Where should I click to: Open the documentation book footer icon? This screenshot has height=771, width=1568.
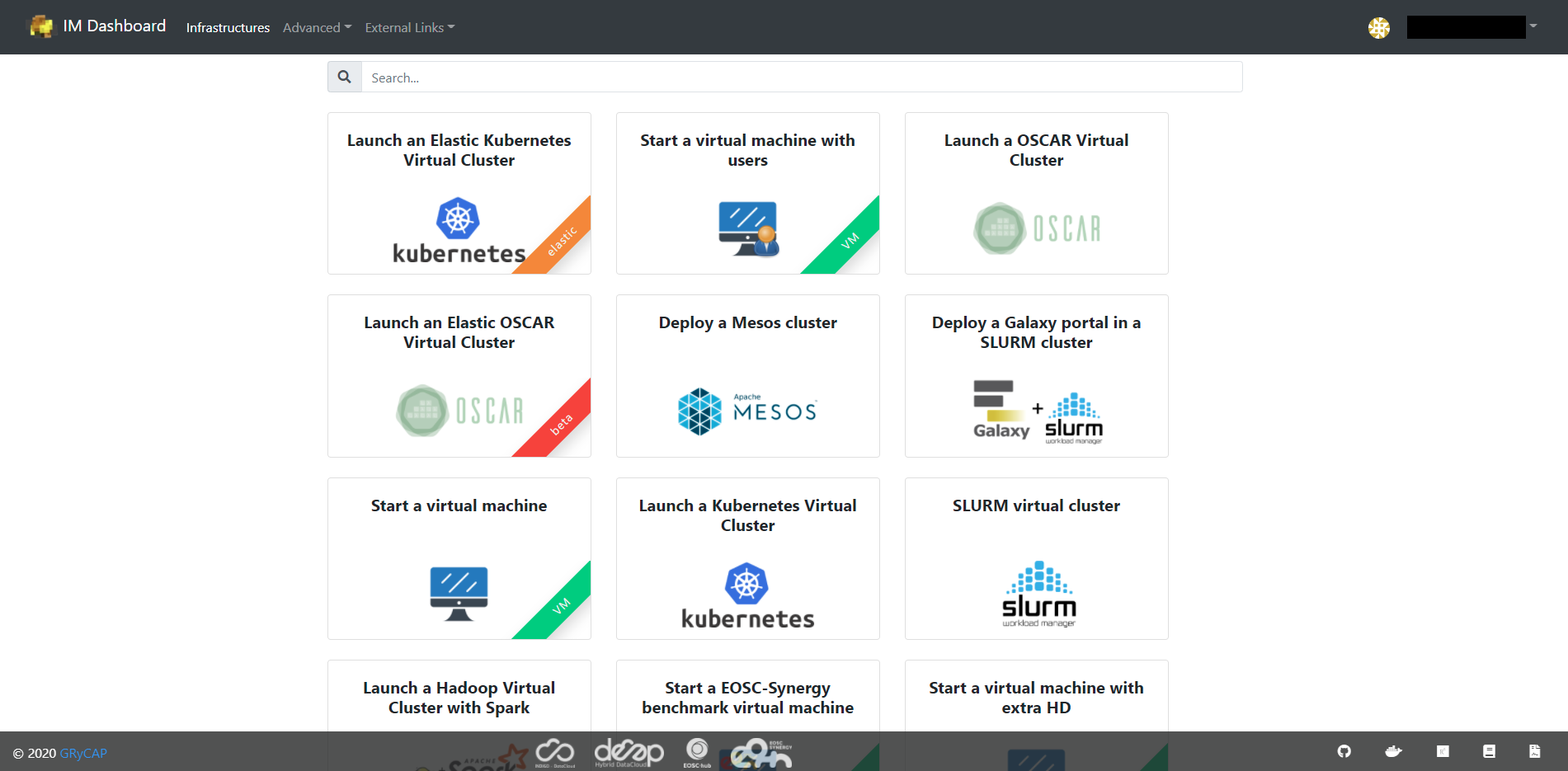[x=1489, y=751]
